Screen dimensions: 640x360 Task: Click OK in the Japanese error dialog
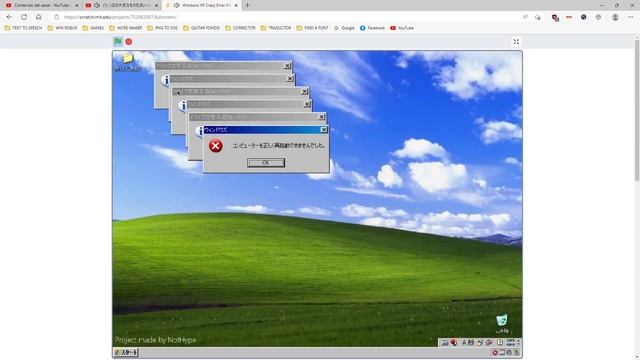(266, 162)
